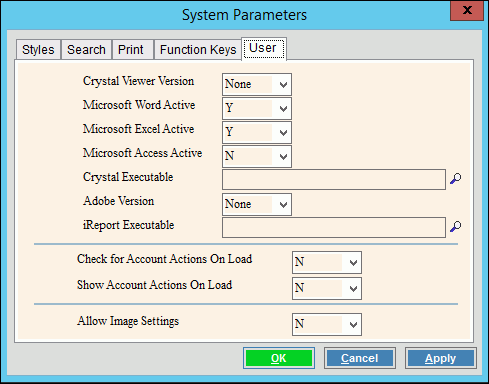Go to the Function Keys tab
Image resolution: width=489 pixels, height=384 pixels.
click(198, 50)
